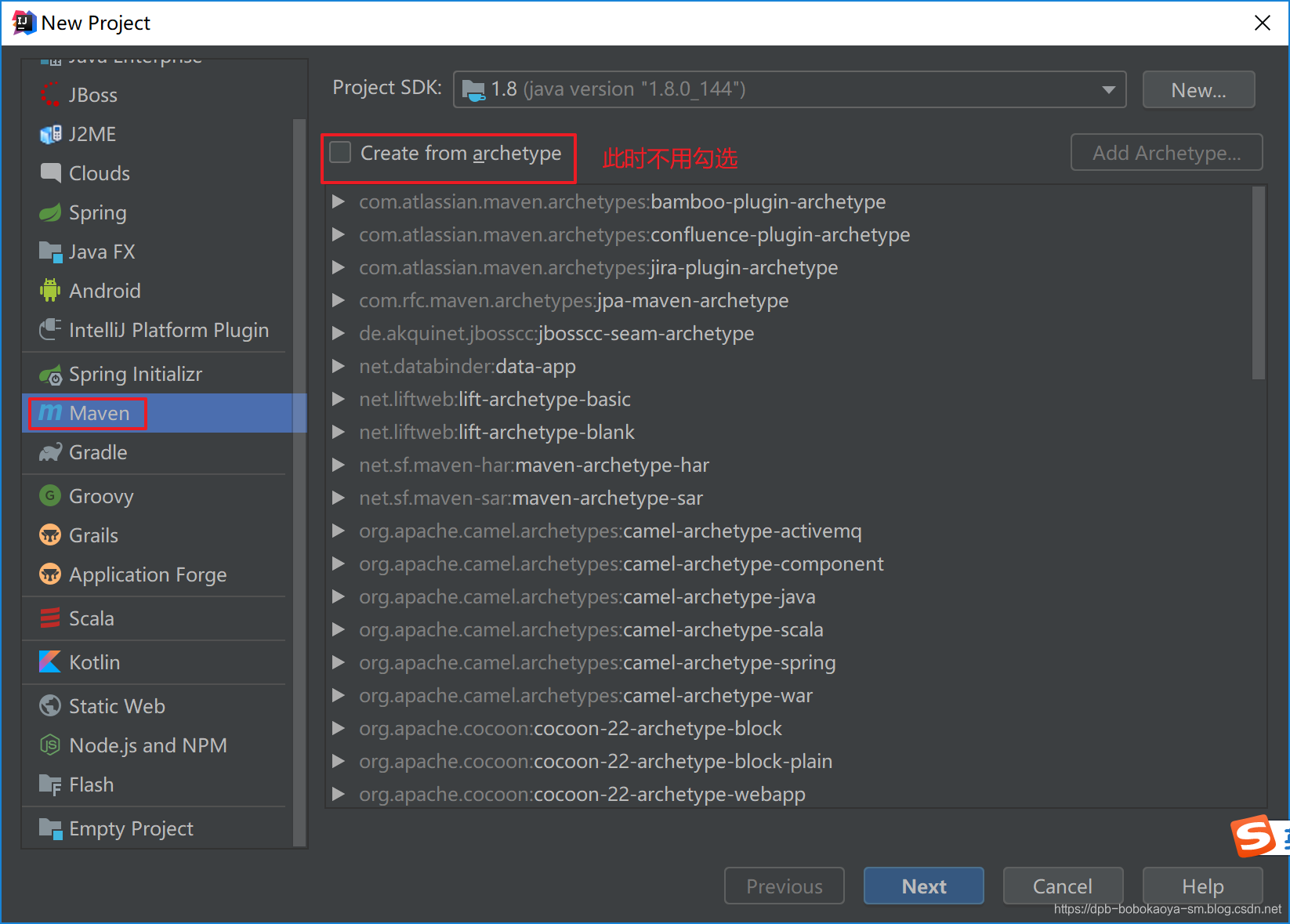Click the Spring Initializr icon

coord(50,375)
